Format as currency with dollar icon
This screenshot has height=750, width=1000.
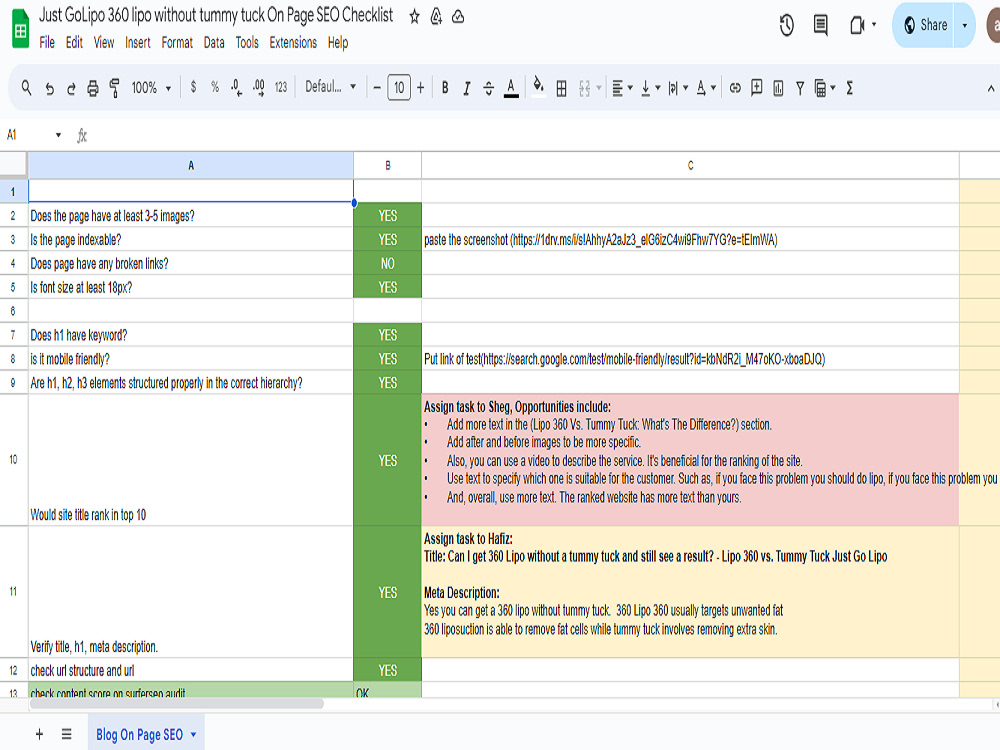coord(193,87)
